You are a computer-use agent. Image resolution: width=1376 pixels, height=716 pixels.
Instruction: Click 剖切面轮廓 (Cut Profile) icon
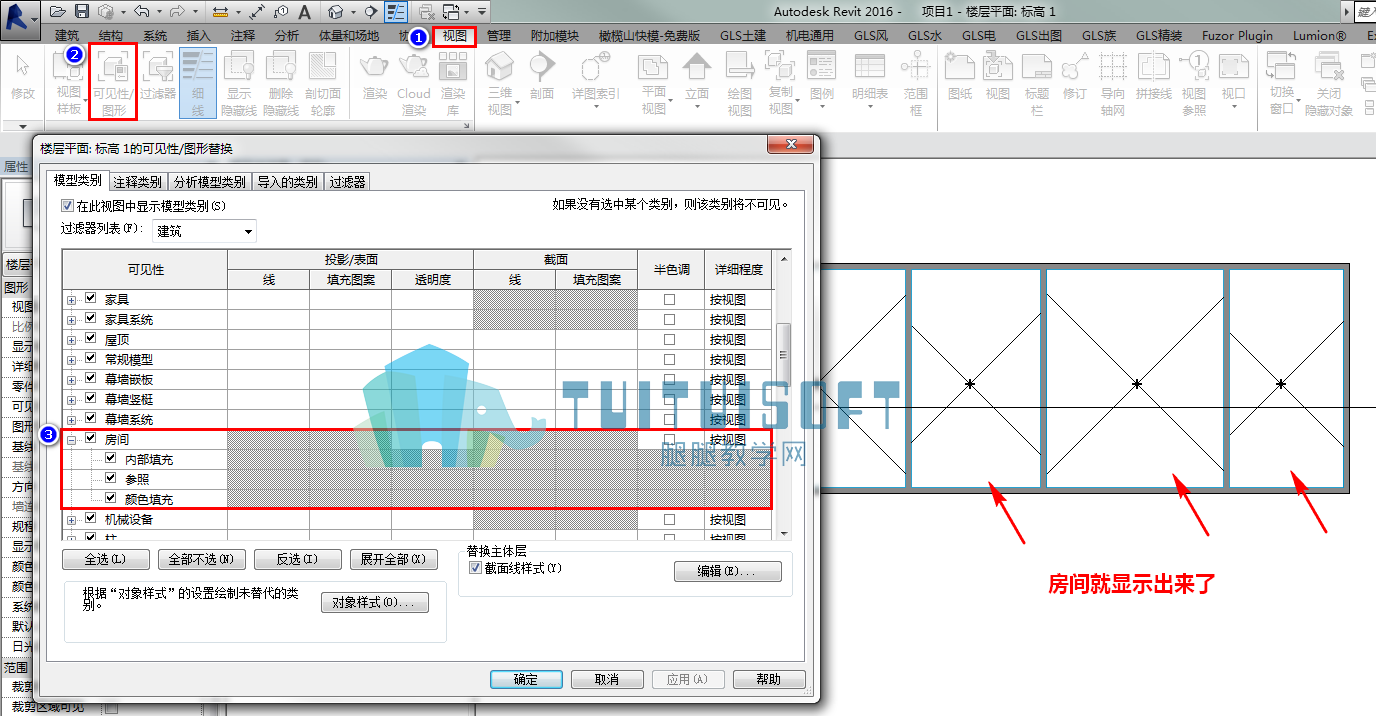pos(322,84)
